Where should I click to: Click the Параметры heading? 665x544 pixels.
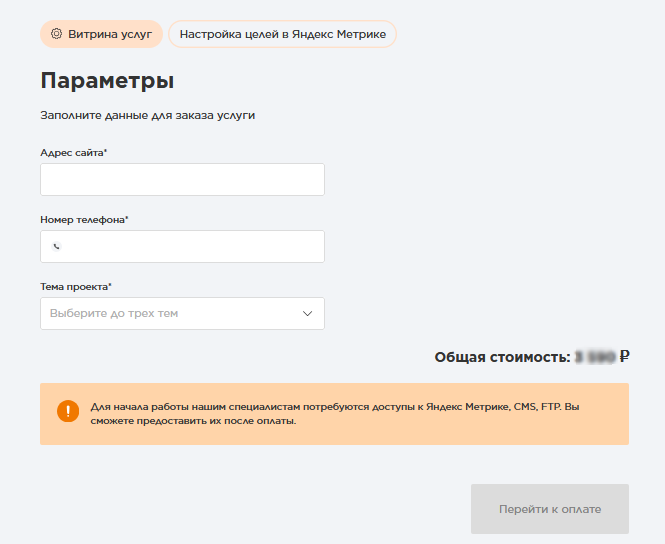(107, 81)
